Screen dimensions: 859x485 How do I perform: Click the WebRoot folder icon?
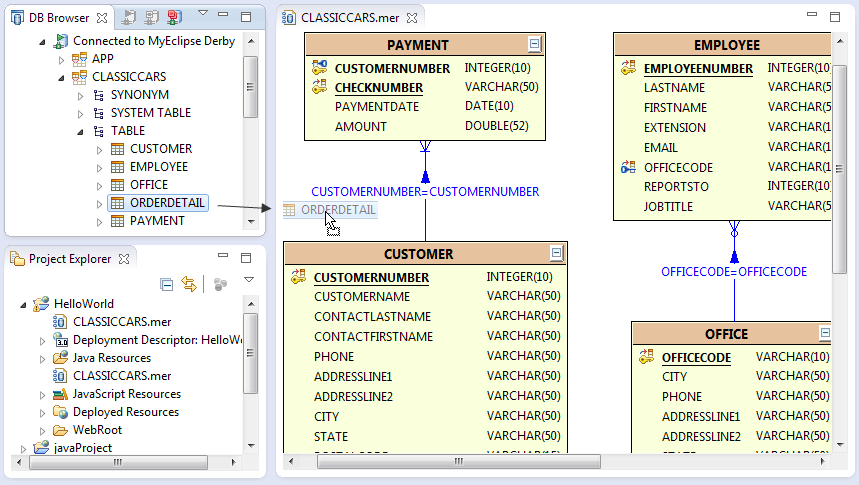point(61,430)
